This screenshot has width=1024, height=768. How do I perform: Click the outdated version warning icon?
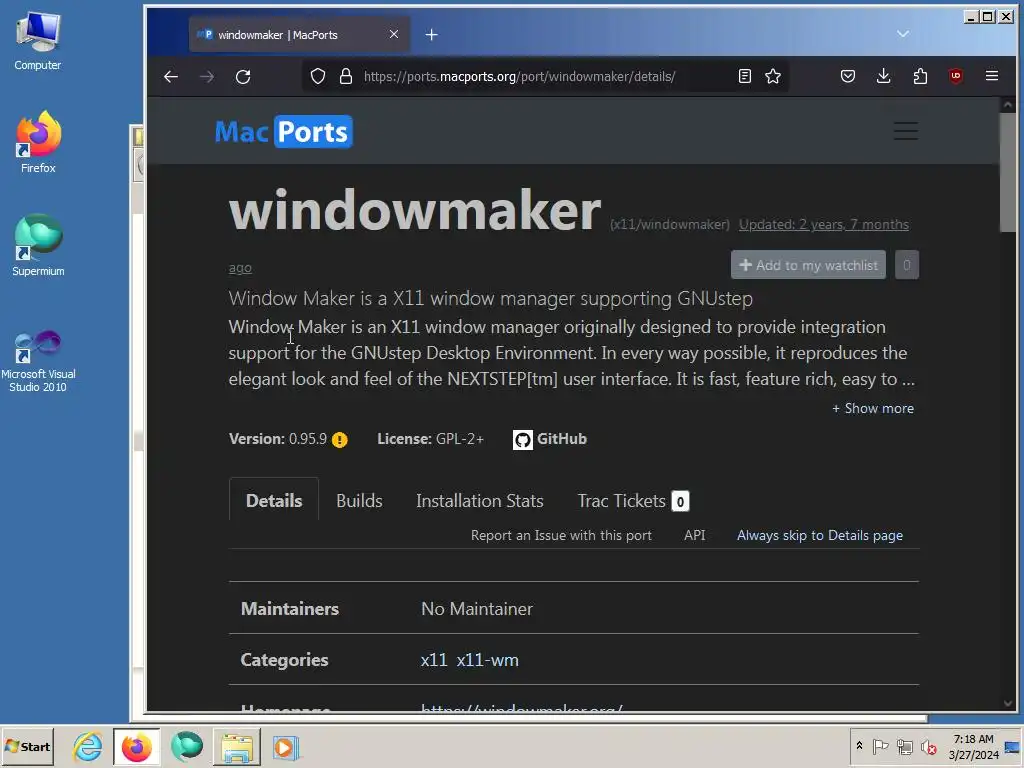[x=340, y=440]
